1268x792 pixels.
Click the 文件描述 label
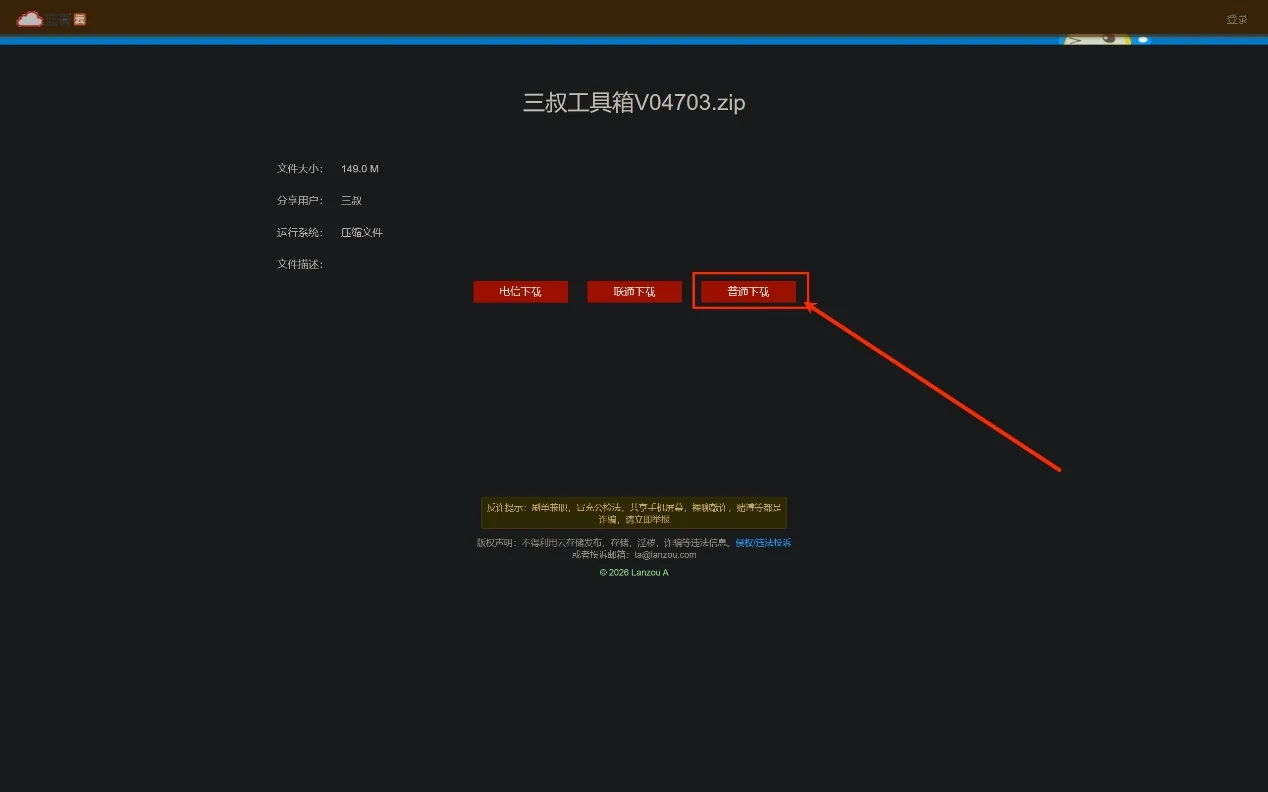pos(300,264)
